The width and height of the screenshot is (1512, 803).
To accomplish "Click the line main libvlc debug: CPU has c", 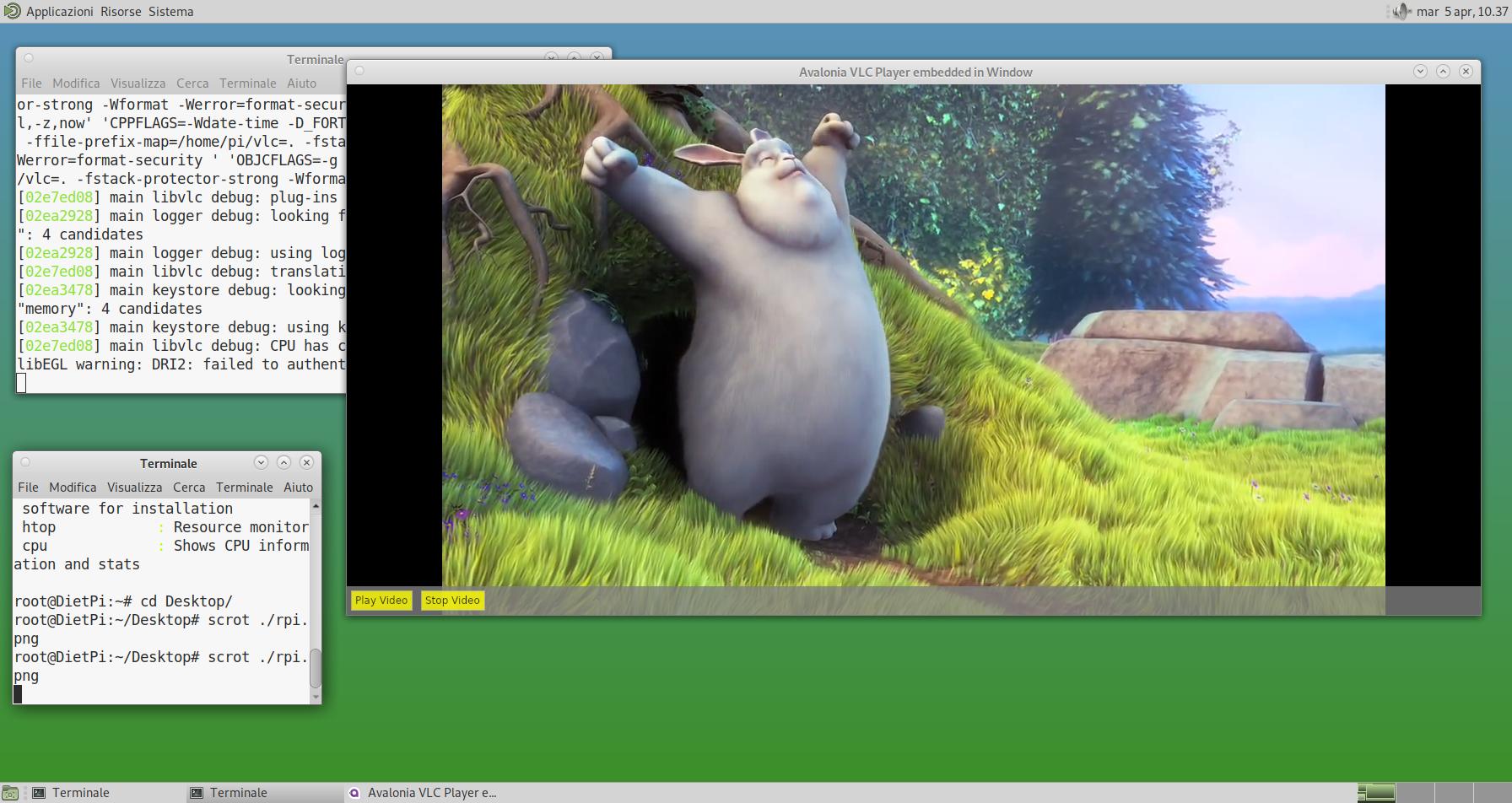I will 181,346.
